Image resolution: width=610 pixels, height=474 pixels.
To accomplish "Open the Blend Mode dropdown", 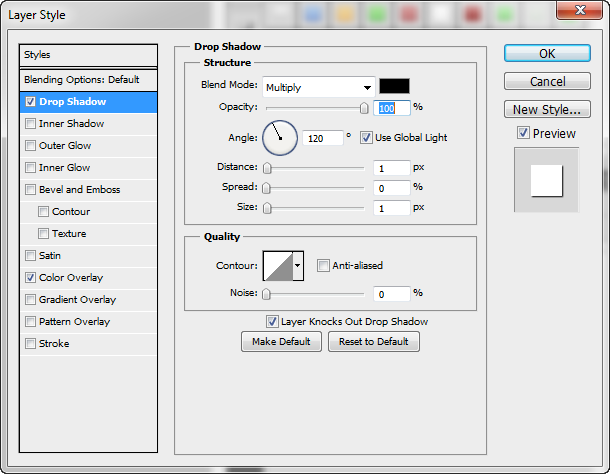I will pos(319,87).
